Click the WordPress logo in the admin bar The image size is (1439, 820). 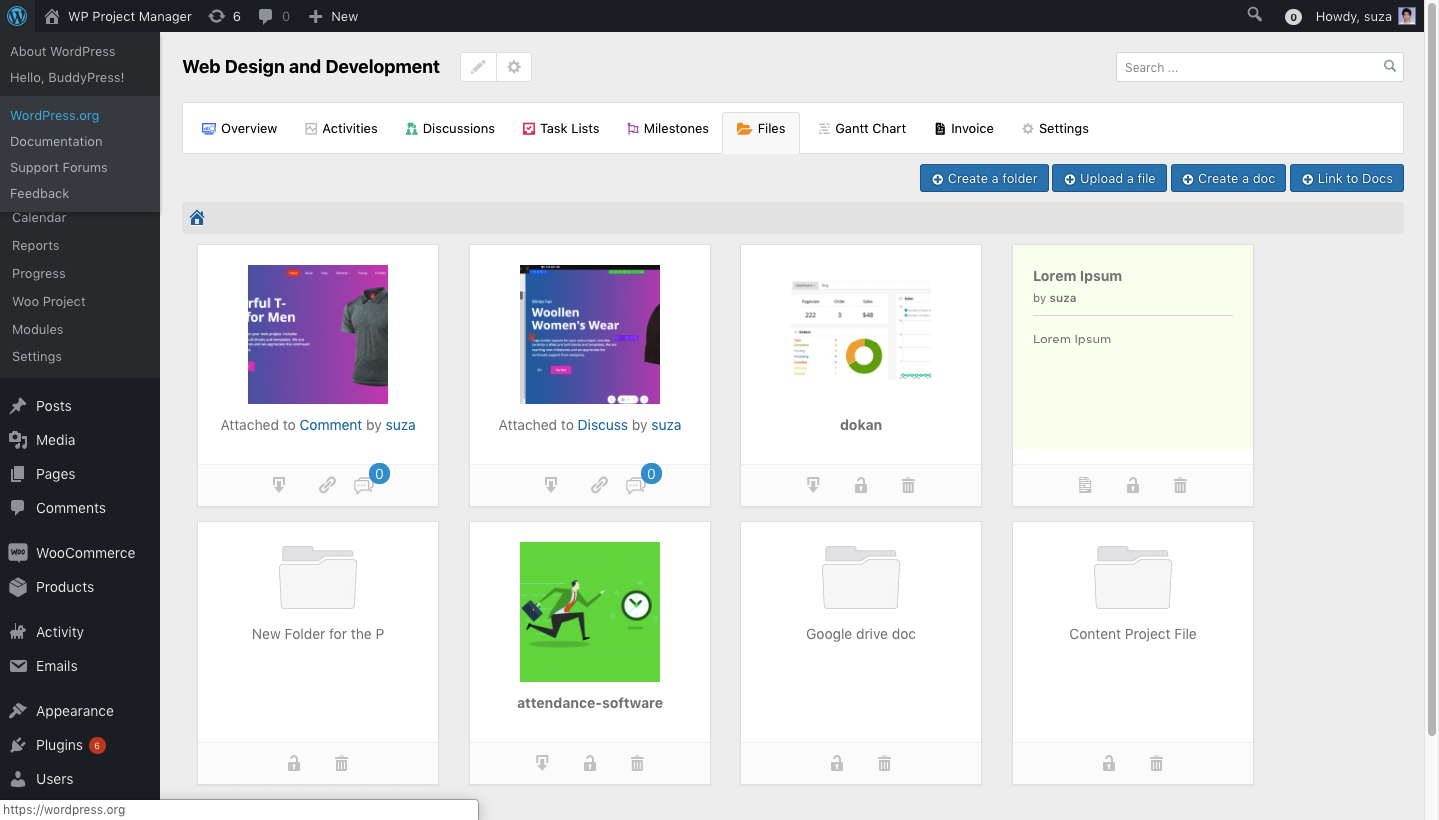point(17,16)
